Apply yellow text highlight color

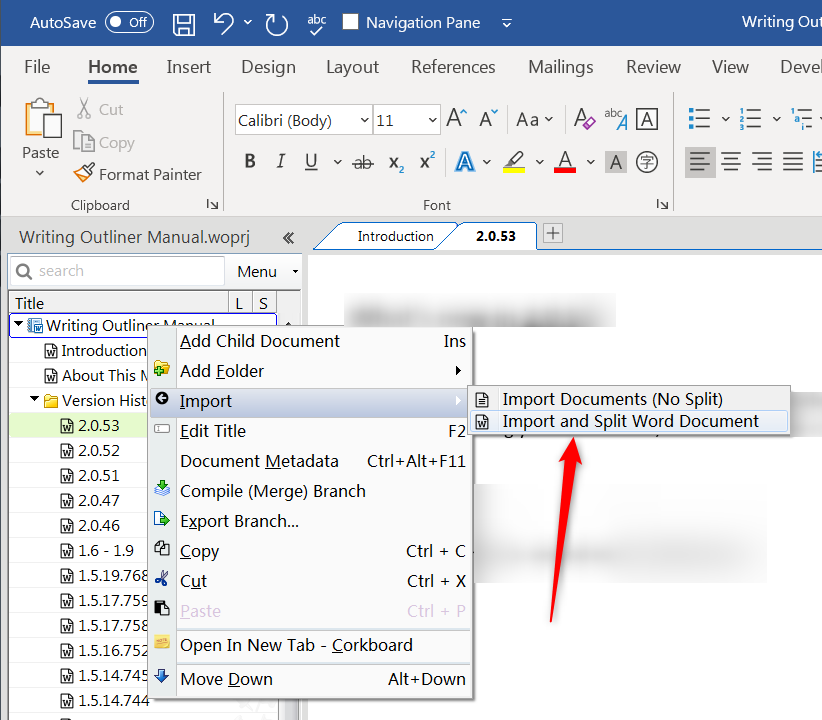[x=514, y=162]
